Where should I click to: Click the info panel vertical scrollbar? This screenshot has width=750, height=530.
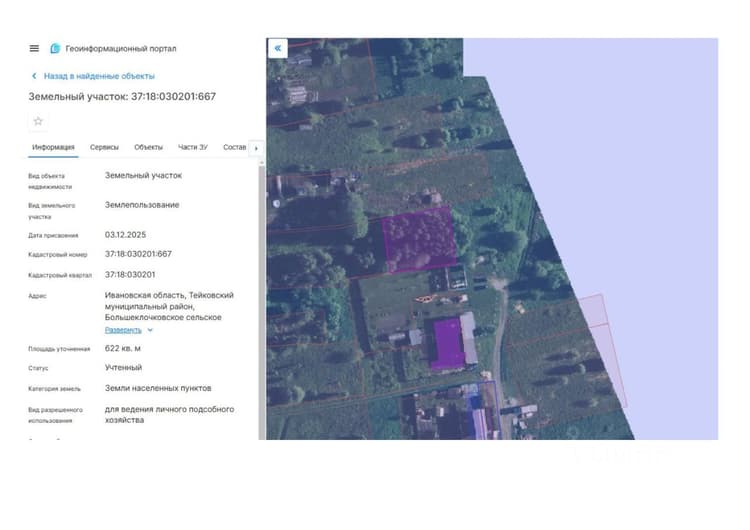(262, 301)
